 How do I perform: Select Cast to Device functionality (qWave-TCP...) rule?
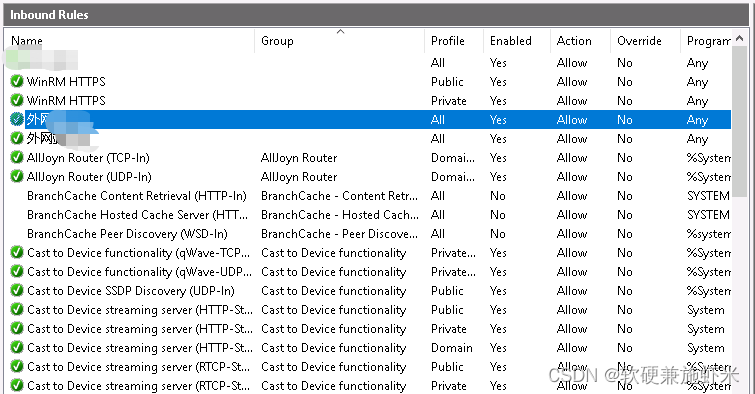coord(139,253)
